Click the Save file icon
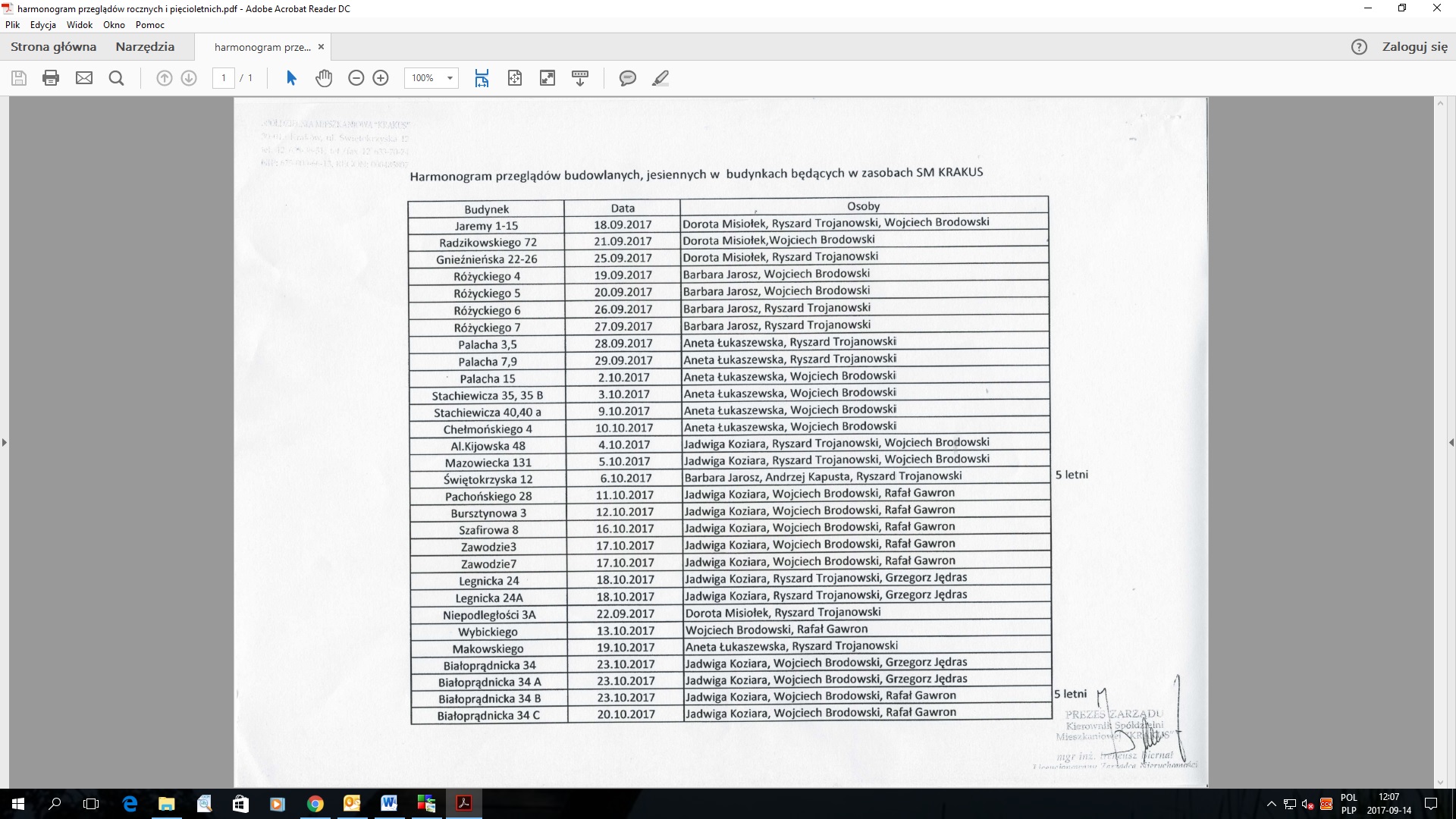 pyautogui.click(x=19, y=78)
